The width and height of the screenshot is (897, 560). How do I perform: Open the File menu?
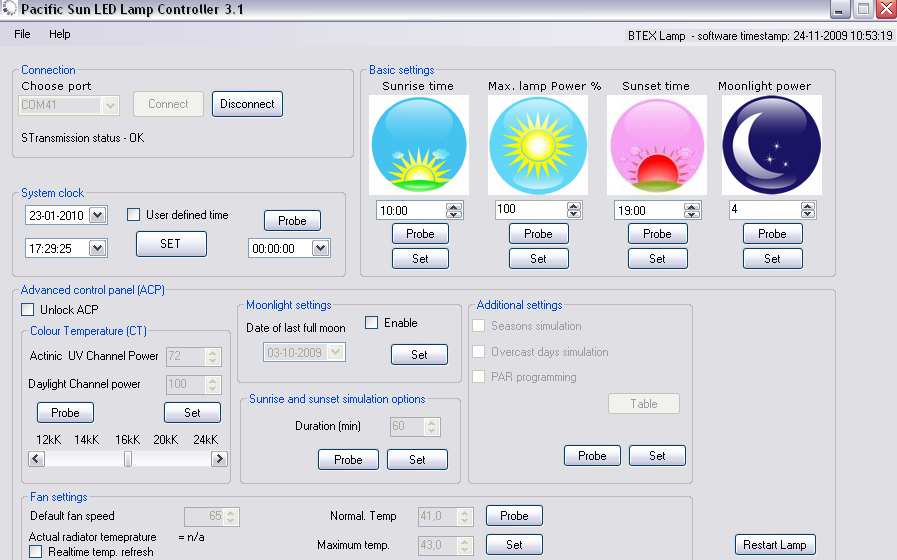pos(22,34)
